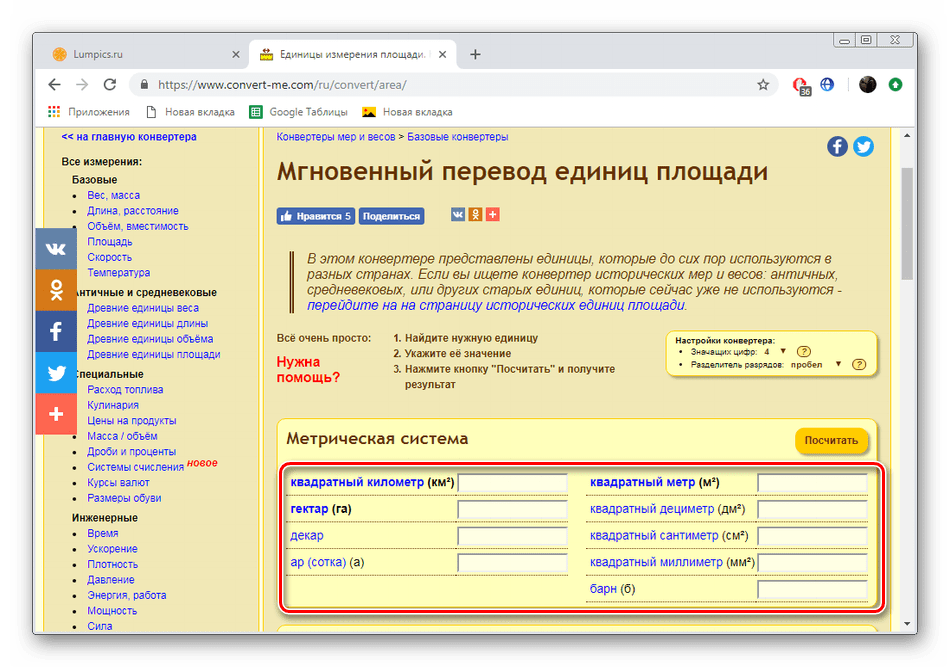950x667 pixels.
Task: Open Длина, расстояние sidebar link
Action: pos(133,211)
